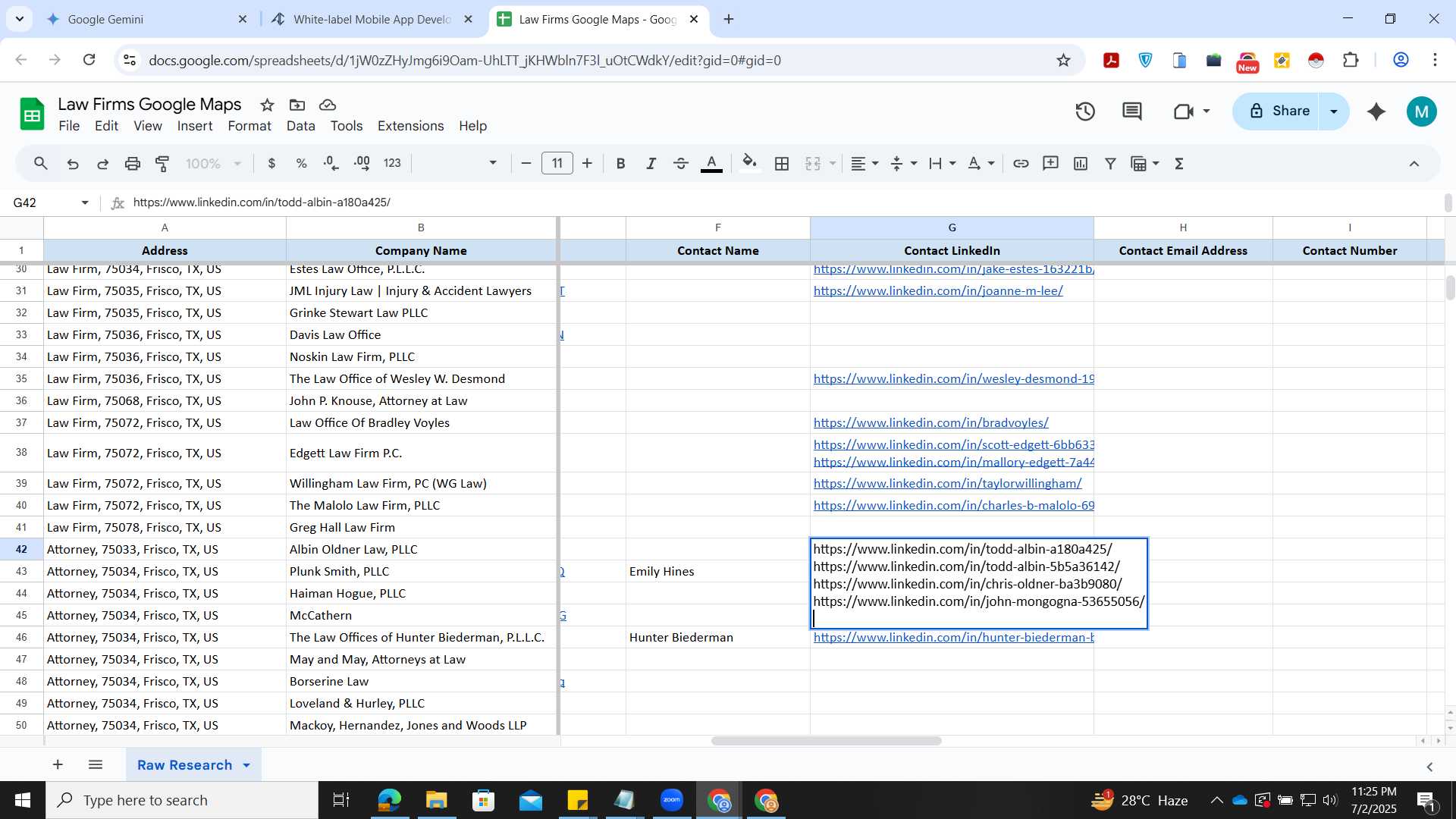The height and width of the screenshot is (819, 1456).
Task: Click the formula bar content
Action: click(262, 202)
